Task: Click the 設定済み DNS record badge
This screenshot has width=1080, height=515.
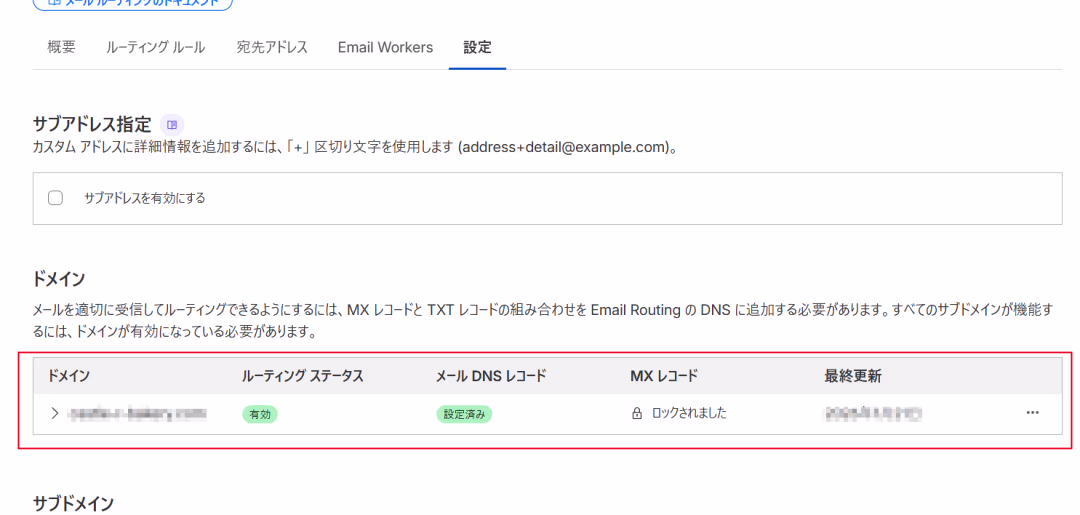Action: pyautogui.click(x=464, y=414)
